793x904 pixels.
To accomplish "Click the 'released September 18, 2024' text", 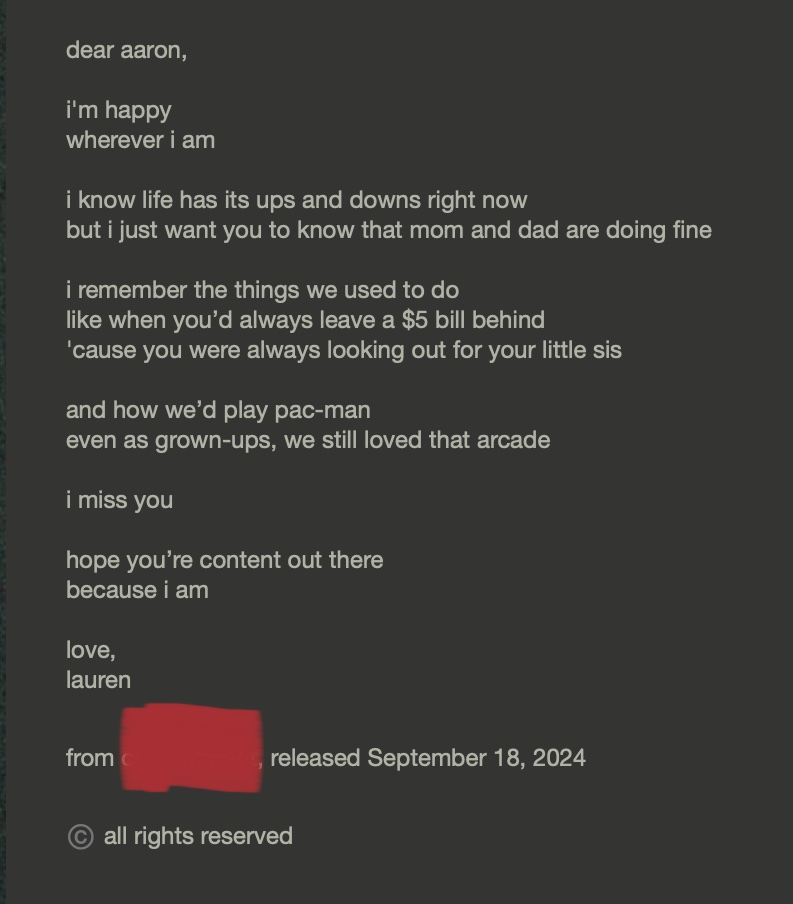I will [x=427, y=758].
